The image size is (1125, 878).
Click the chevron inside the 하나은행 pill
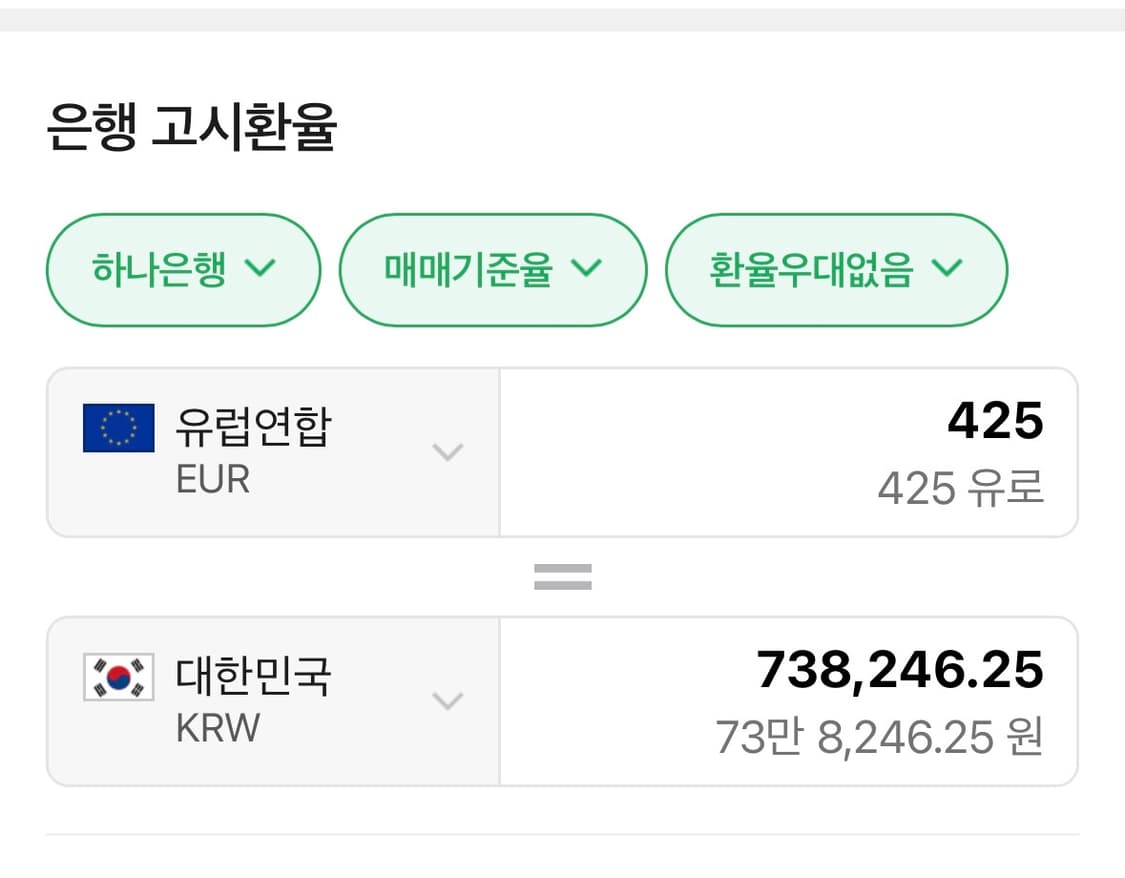pyautogui.click(x=260, y=268)
